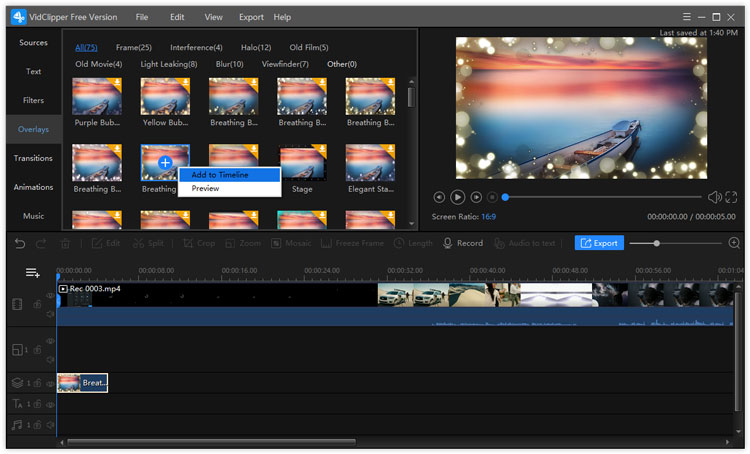This screenshot has height=454, width=750.
Task: Switch to the Filters sidebar tab
Action: click(x=33, y=100)
